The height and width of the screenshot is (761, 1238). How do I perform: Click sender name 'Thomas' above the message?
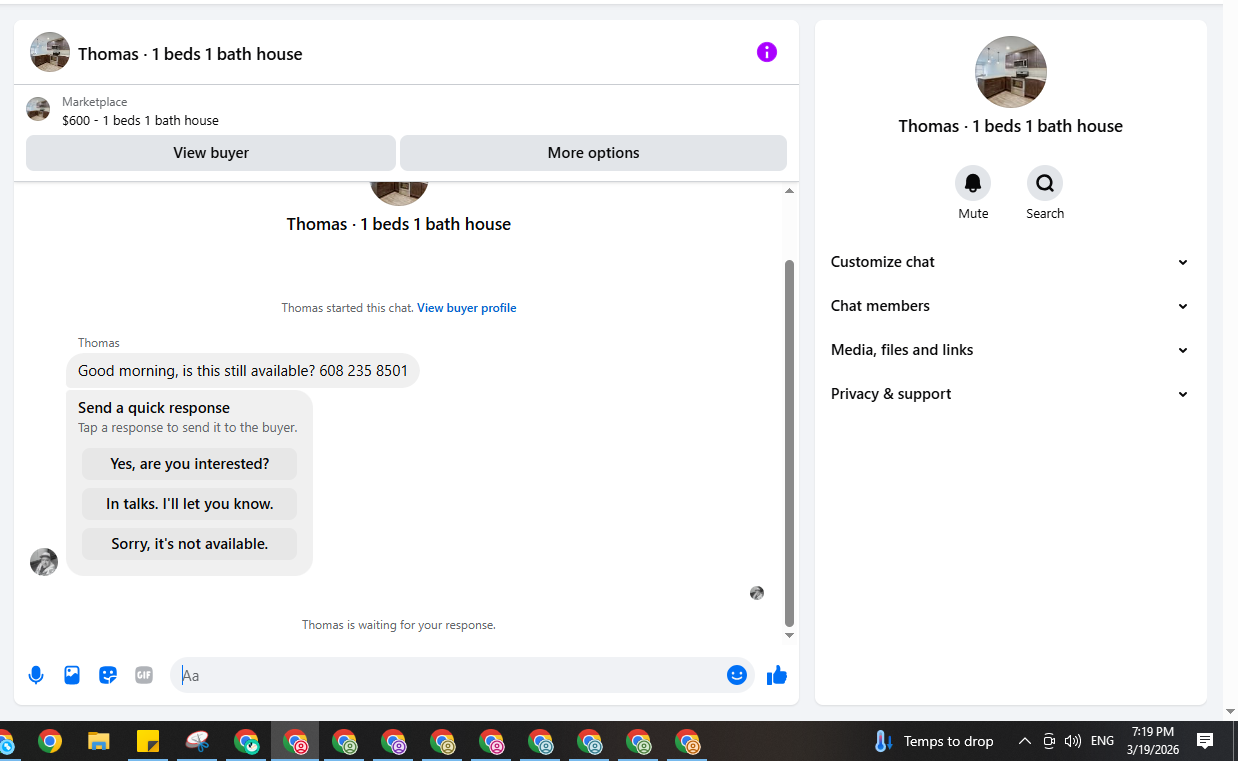[99, 343]
